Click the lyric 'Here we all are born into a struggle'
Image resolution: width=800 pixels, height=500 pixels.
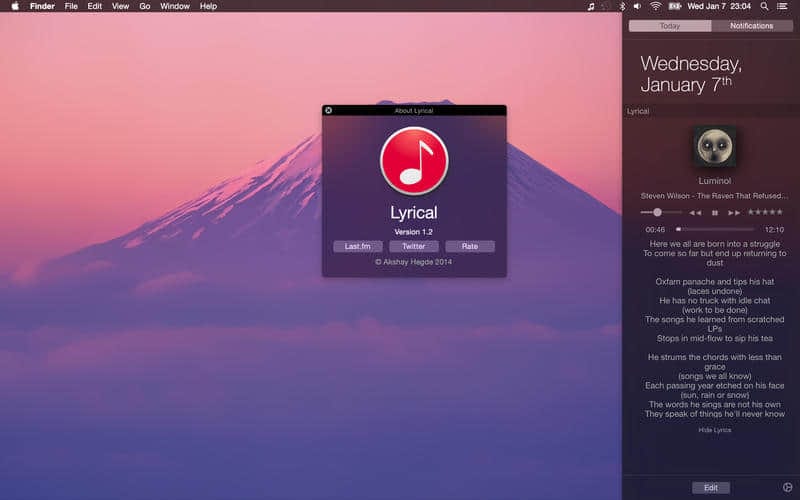pyautogui.click(x=714, y=244)
